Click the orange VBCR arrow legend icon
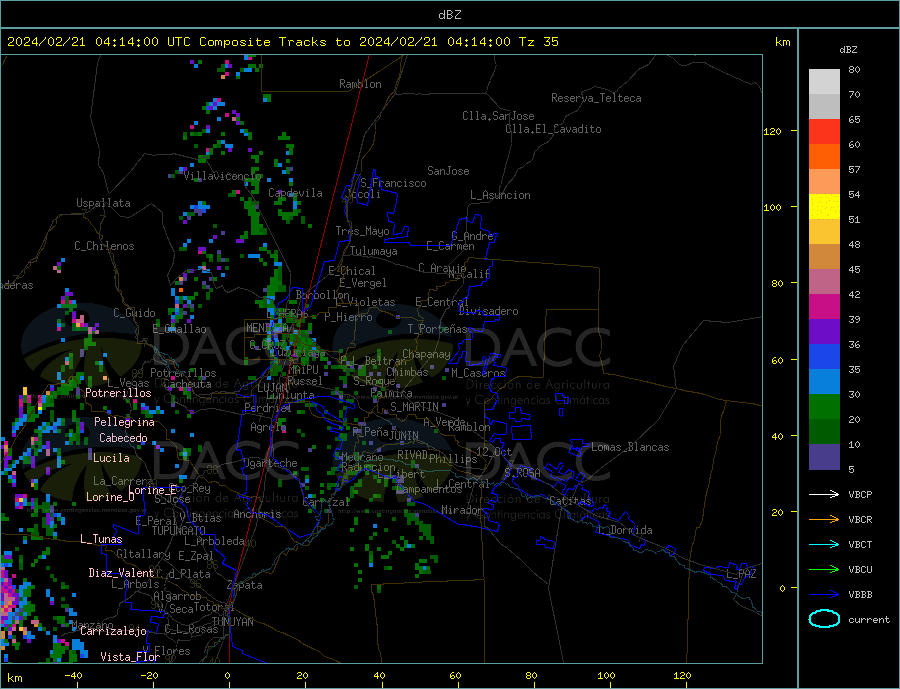This screenshot has width=900, height=689. point(824,520)
